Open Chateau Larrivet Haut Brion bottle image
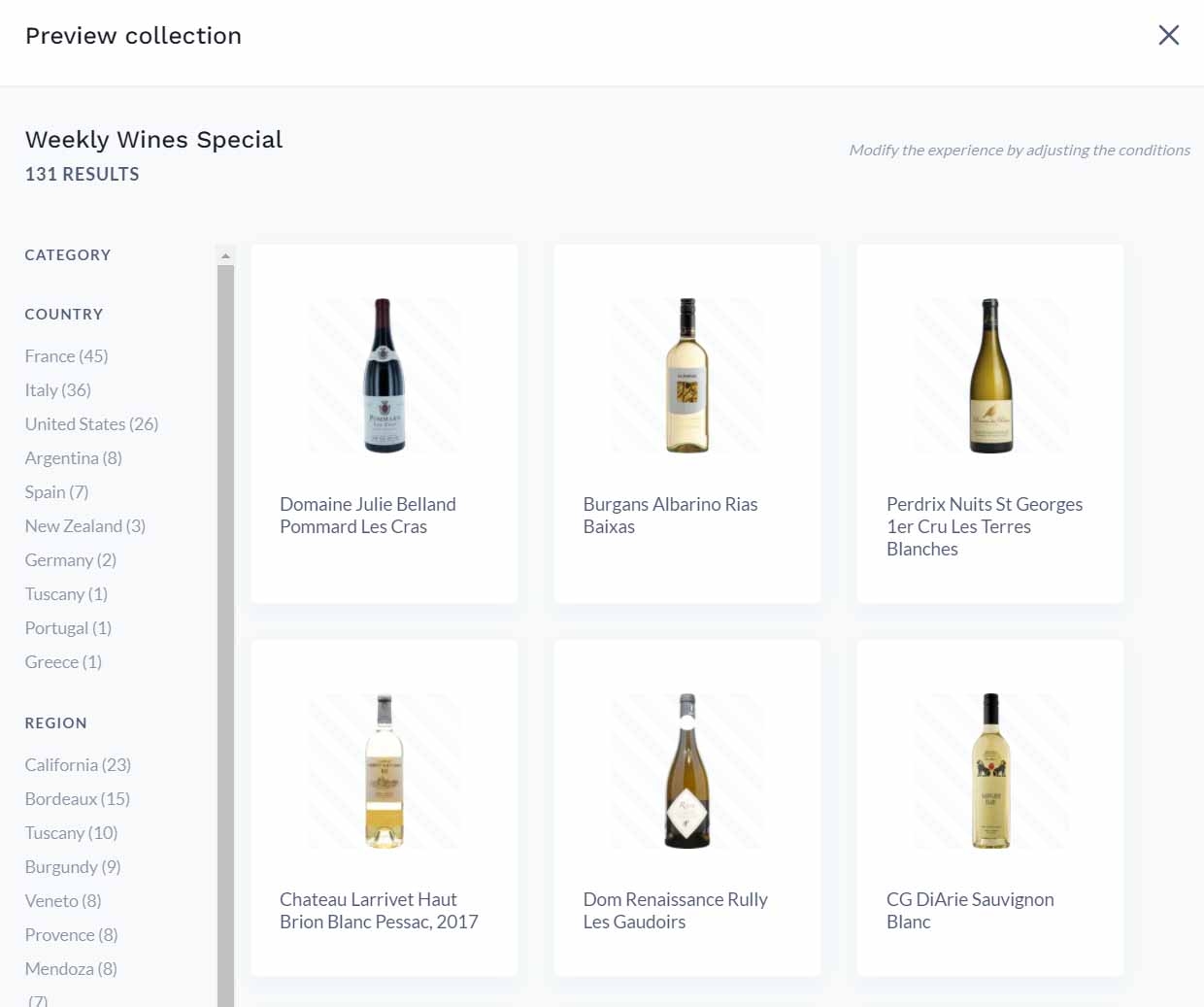 point(385,771)
